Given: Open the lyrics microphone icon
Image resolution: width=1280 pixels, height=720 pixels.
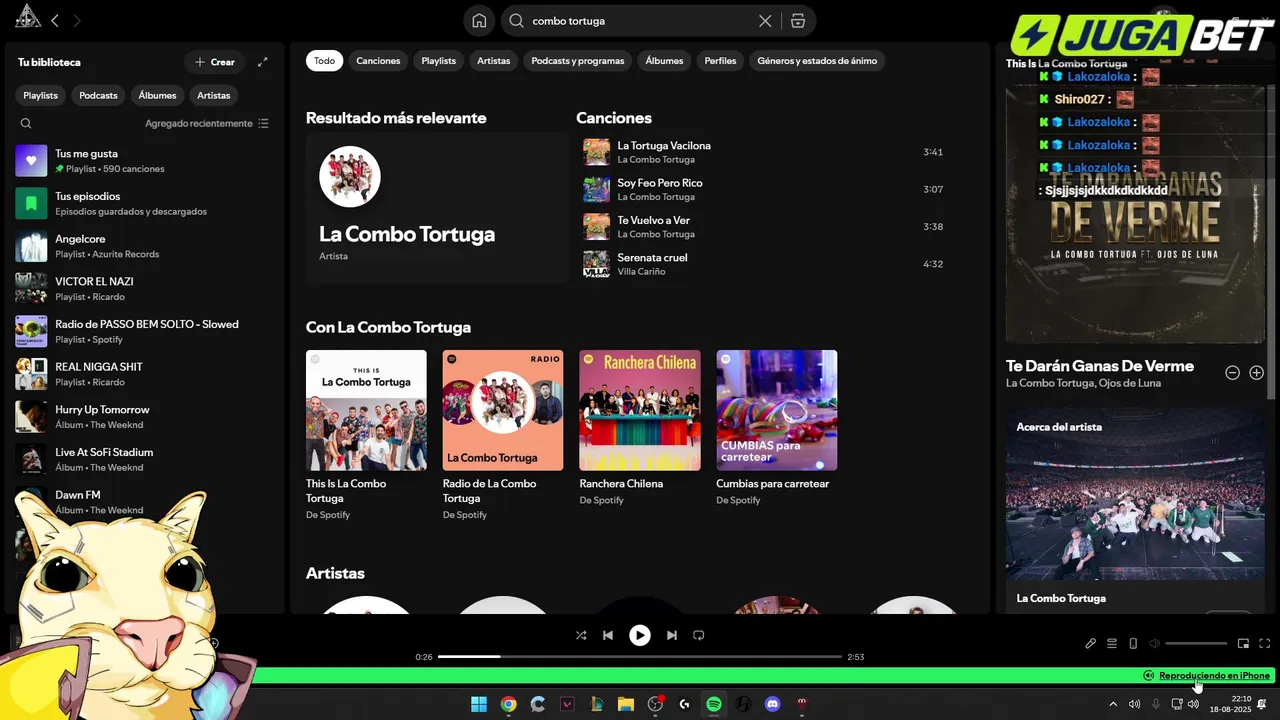Looking at the screenshot, I should coord(1090,644).
